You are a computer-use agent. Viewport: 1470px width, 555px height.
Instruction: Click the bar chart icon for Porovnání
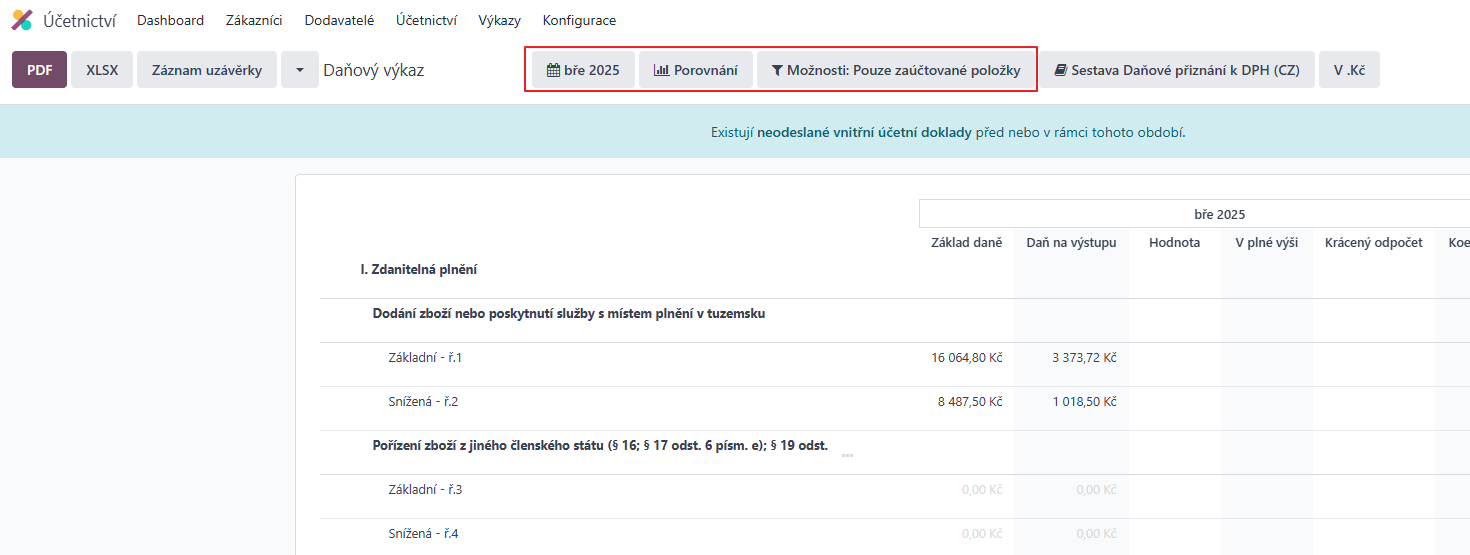(661, 70)
